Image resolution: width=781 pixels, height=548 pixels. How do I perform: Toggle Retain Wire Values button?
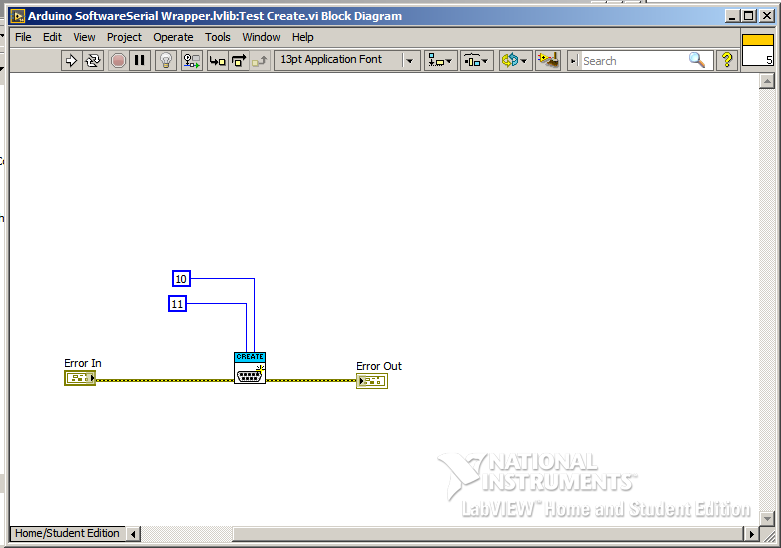(x=192, y=61)
